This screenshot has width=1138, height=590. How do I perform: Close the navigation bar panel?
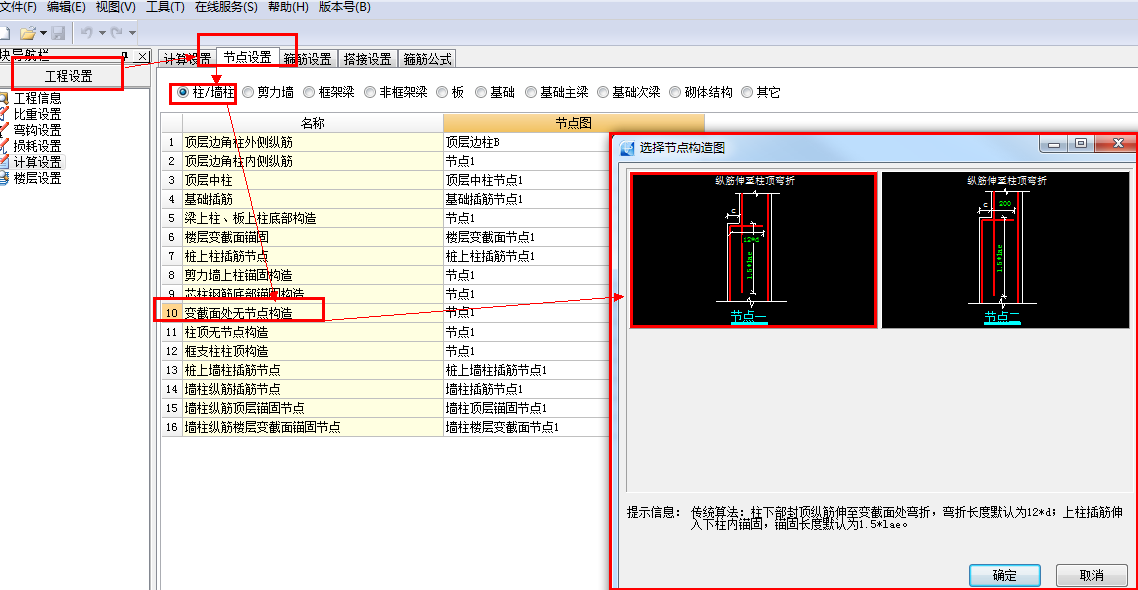(142, 56)
